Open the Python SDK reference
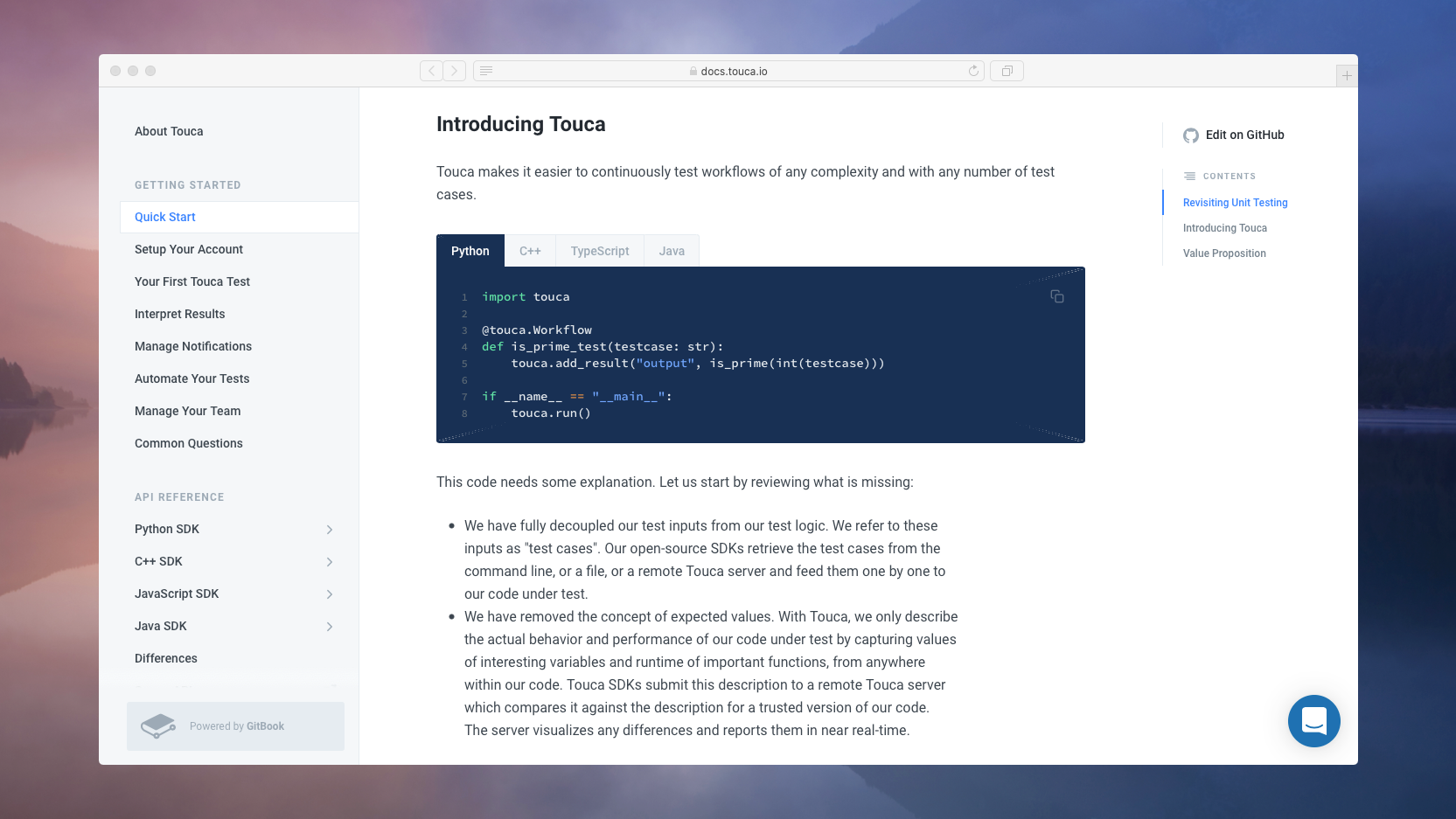1456x819 pixels. (x=167, y=529)
